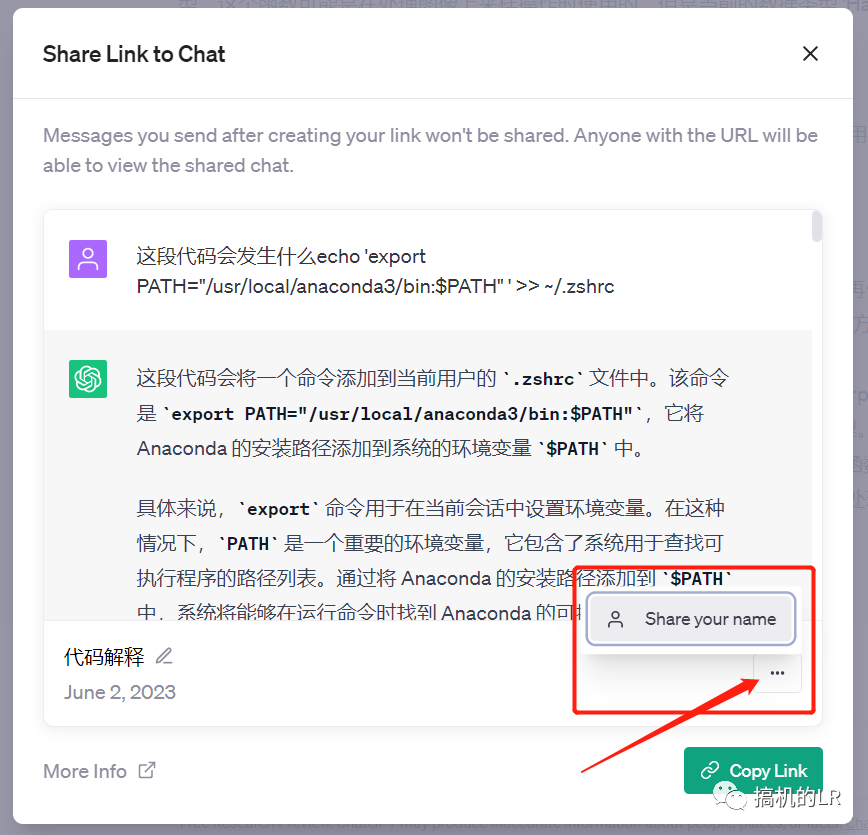Click the person icon beside Share your name
Viewport: 868px width, 835px height.
pyautogui.click(x=615, y=619)
